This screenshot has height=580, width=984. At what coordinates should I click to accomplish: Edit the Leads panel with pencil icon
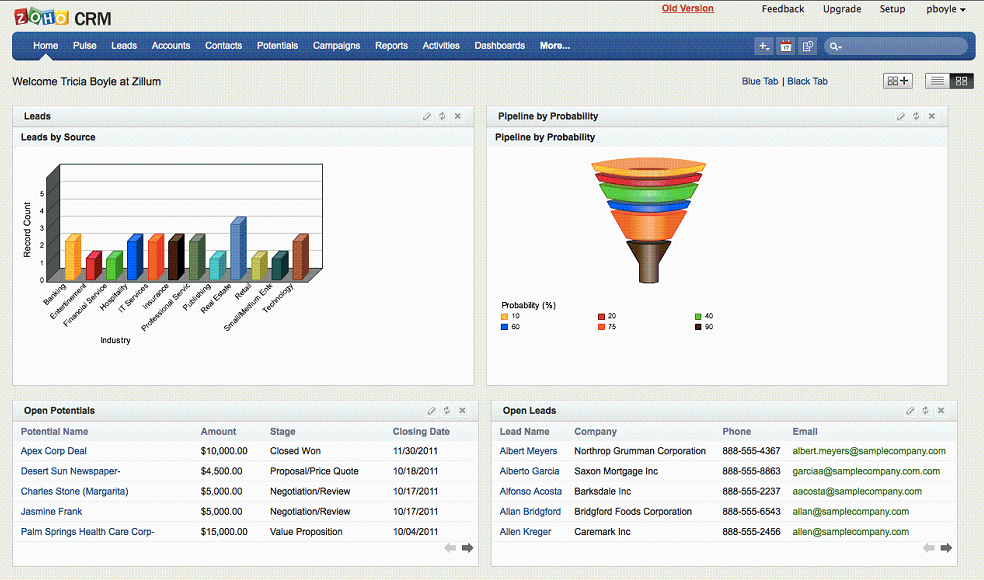pos(427,116)
